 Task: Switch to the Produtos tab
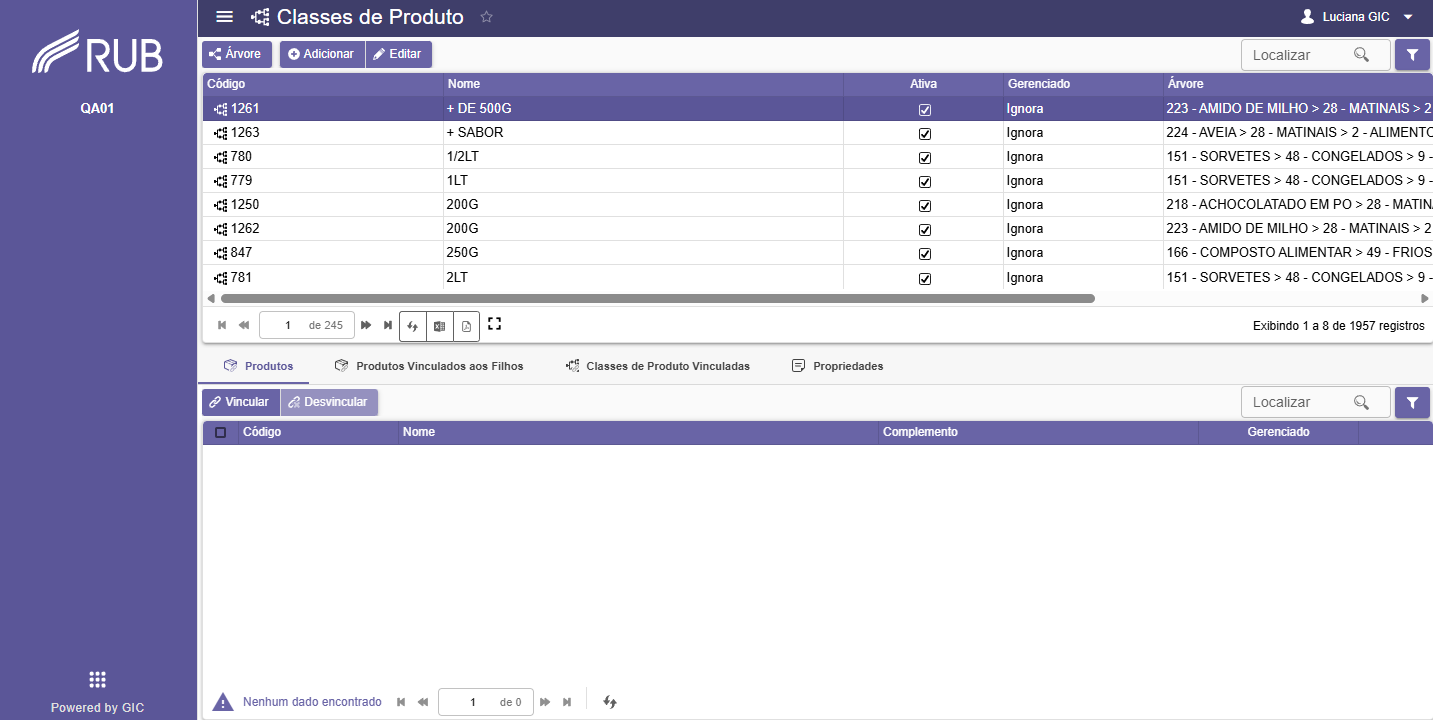(x=259, y=366)
